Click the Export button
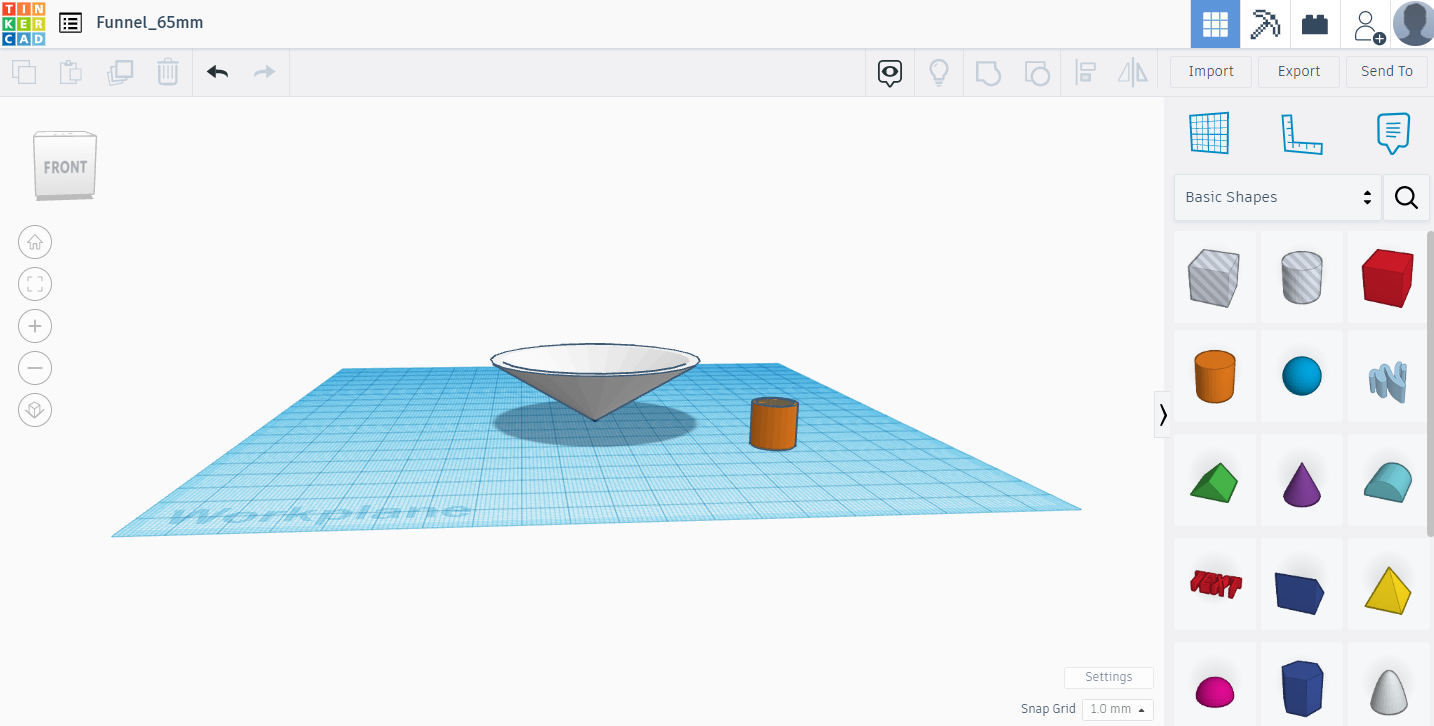This screenshot has width=1434, height=726. pyautogui.click(x=1299, y=71)
